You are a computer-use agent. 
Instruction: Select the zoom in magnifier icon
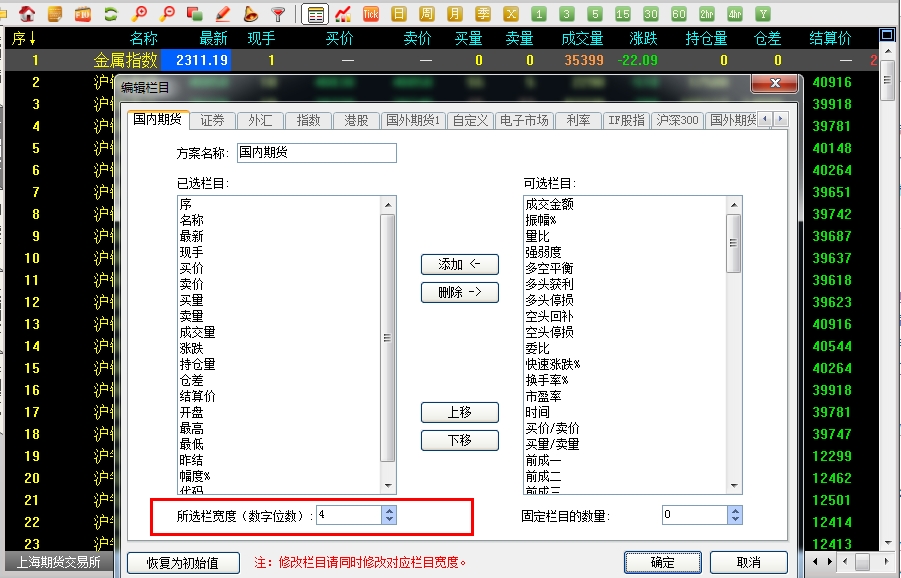tap(139, 11)
